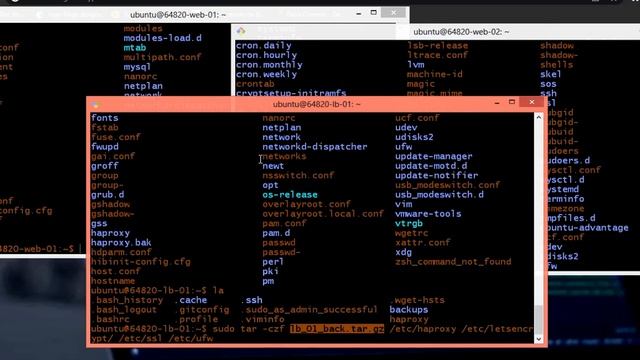
Task: Click the 'vim' directory entry
Action: click(404, 204)
